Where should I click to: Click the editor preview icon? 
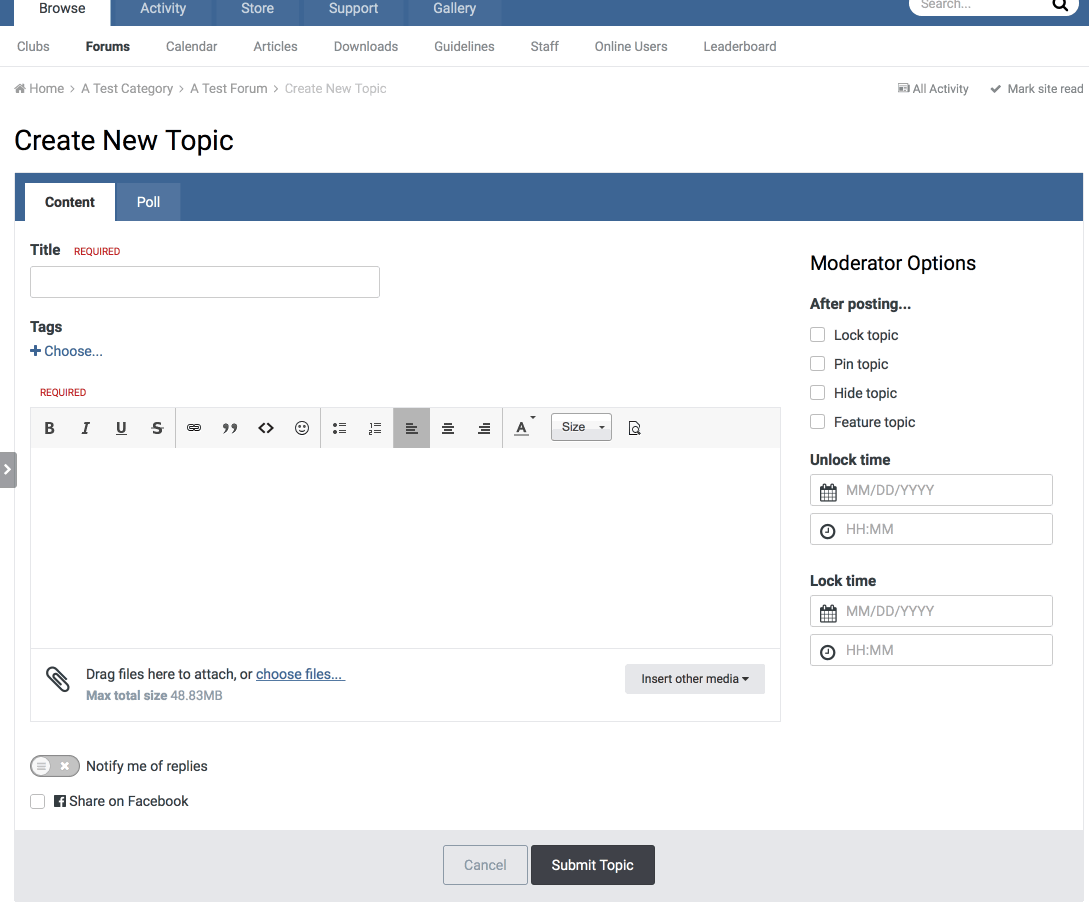point(634,428)
